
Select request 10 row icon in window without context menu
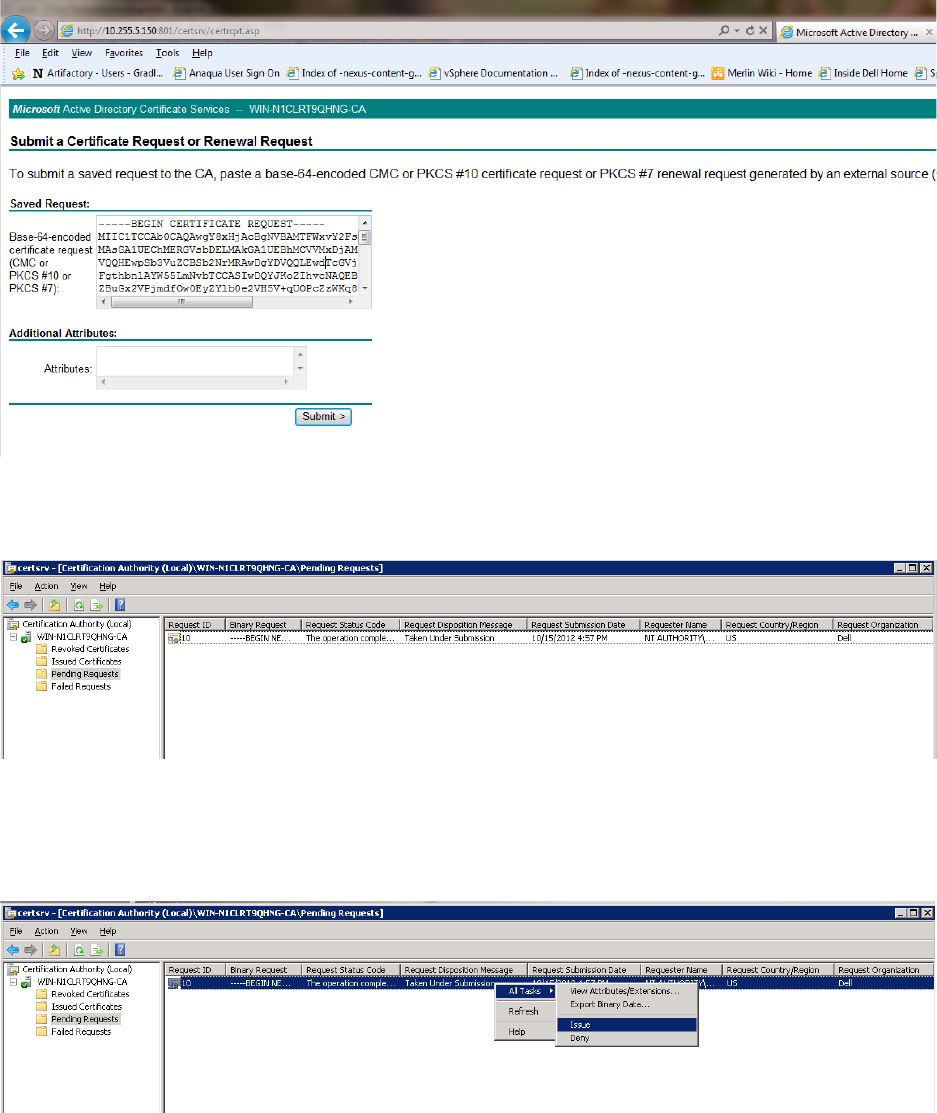(173, 639)
